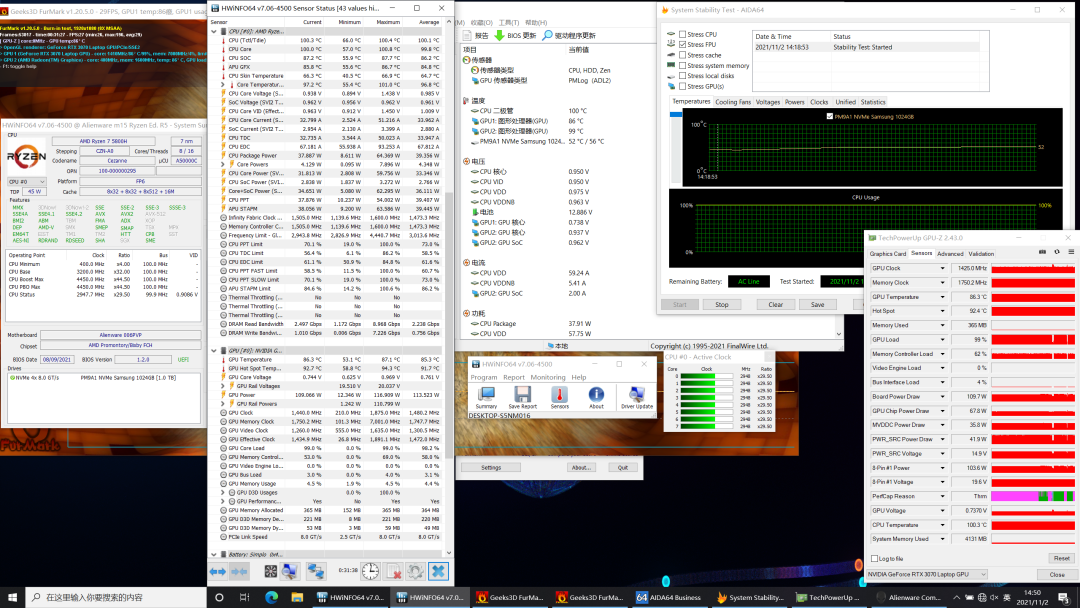Open GPU-Z hamburger menu
Viewport: 1080px width, 608px height.
coord(1071,253)
